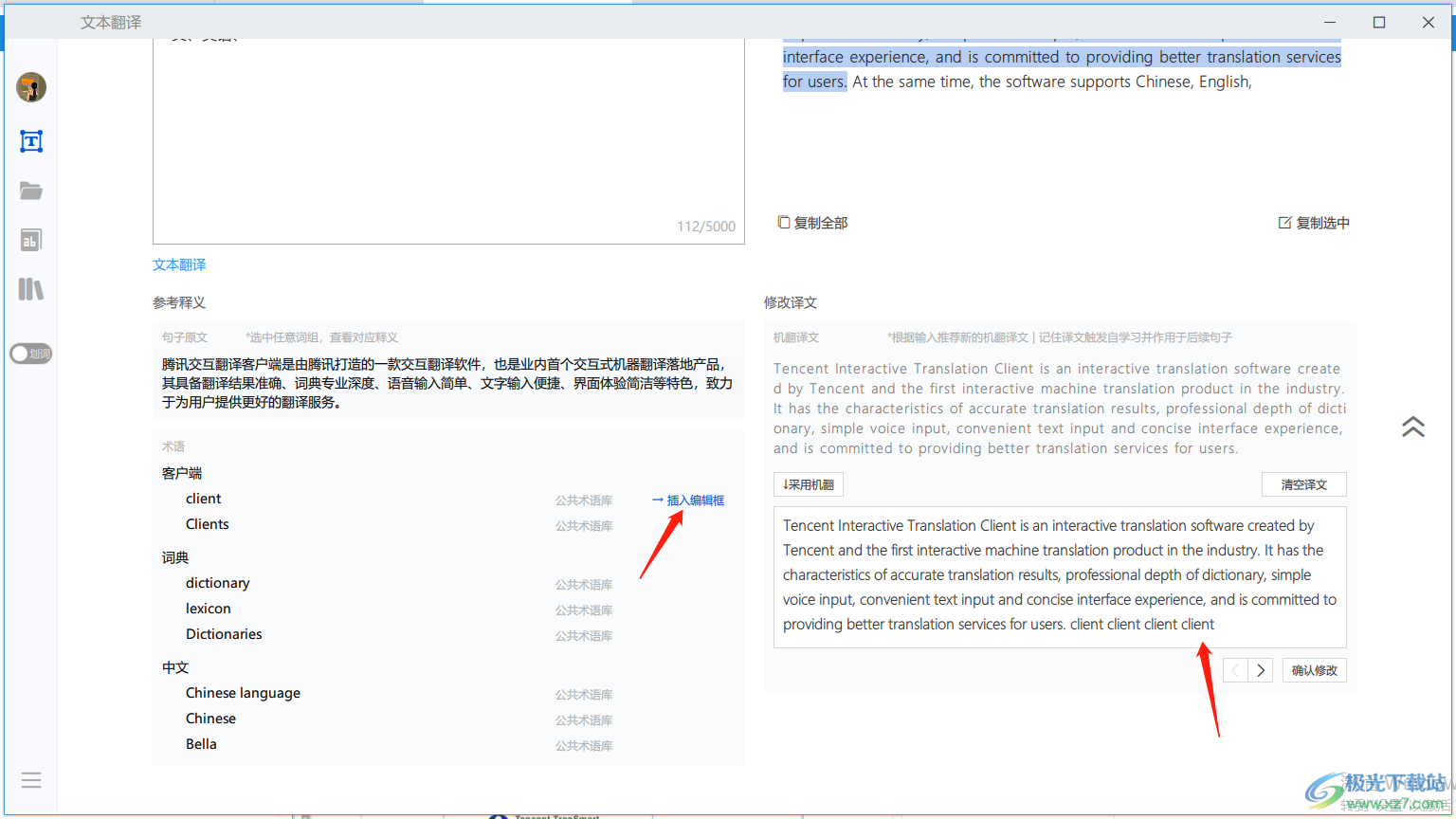Click the highlighted translated text at top right
This screenshot has height=819, width=1456.
click(1062, 57)
